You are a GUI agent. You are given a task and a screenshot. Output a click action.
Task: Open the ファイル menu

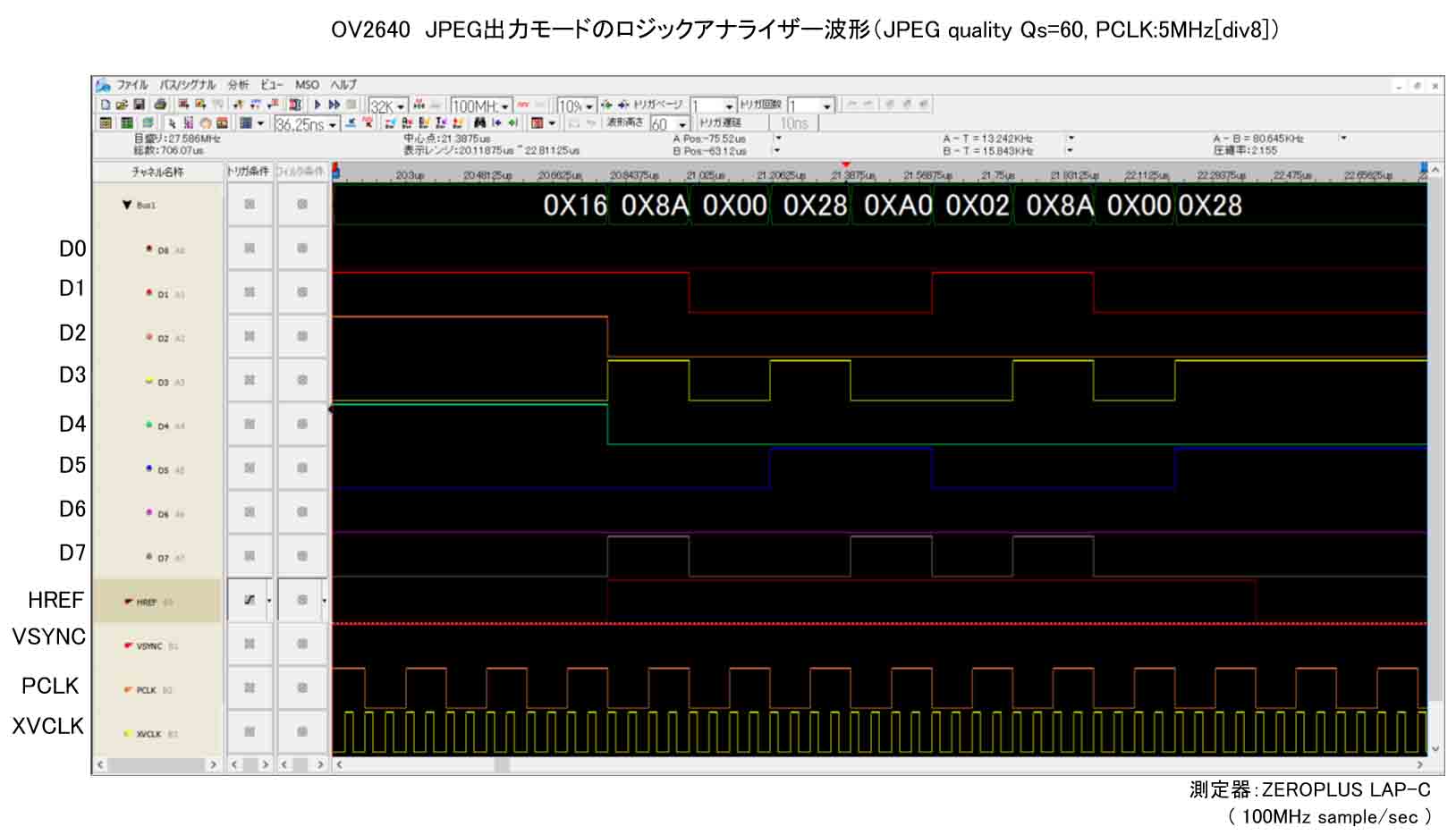[x=132, y=85]
